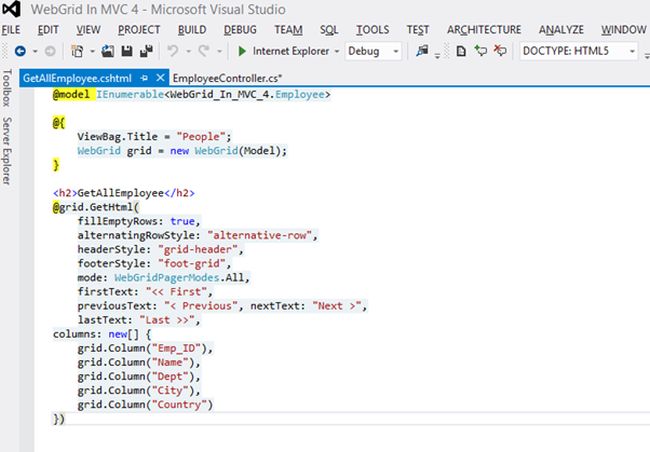Click the grid.Column("Name") line
650x452 pixels.
pos(139,362)
